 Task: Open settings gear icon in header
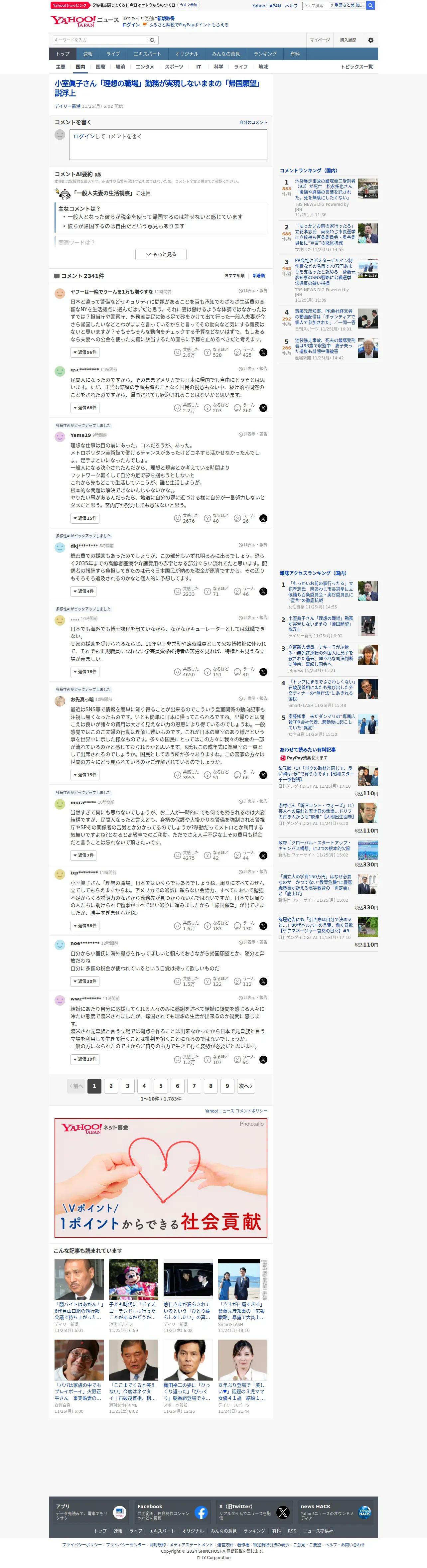click(370, 40)
